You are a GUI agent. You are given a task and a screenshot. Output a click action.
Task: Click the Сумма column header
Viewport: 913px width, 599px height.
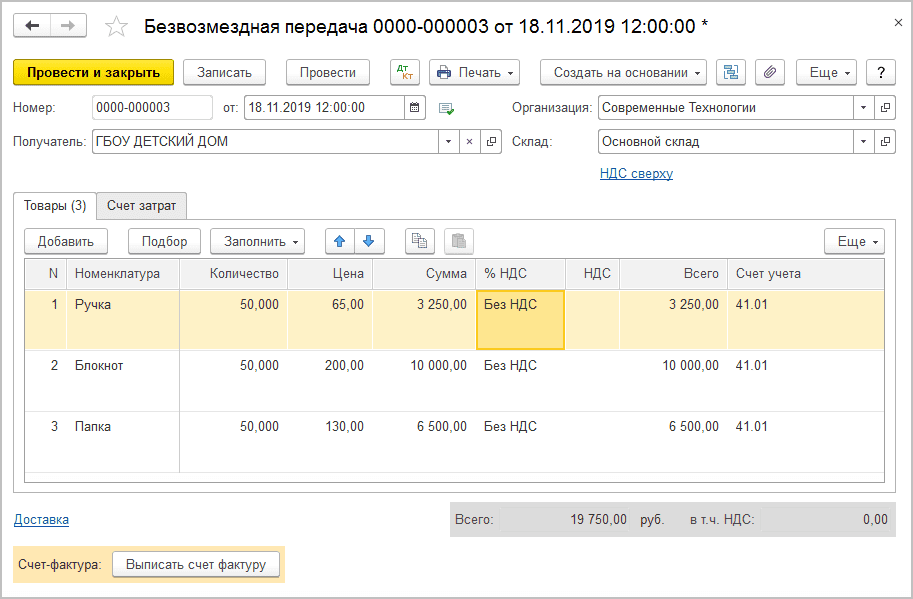click(x=424, y=274)
